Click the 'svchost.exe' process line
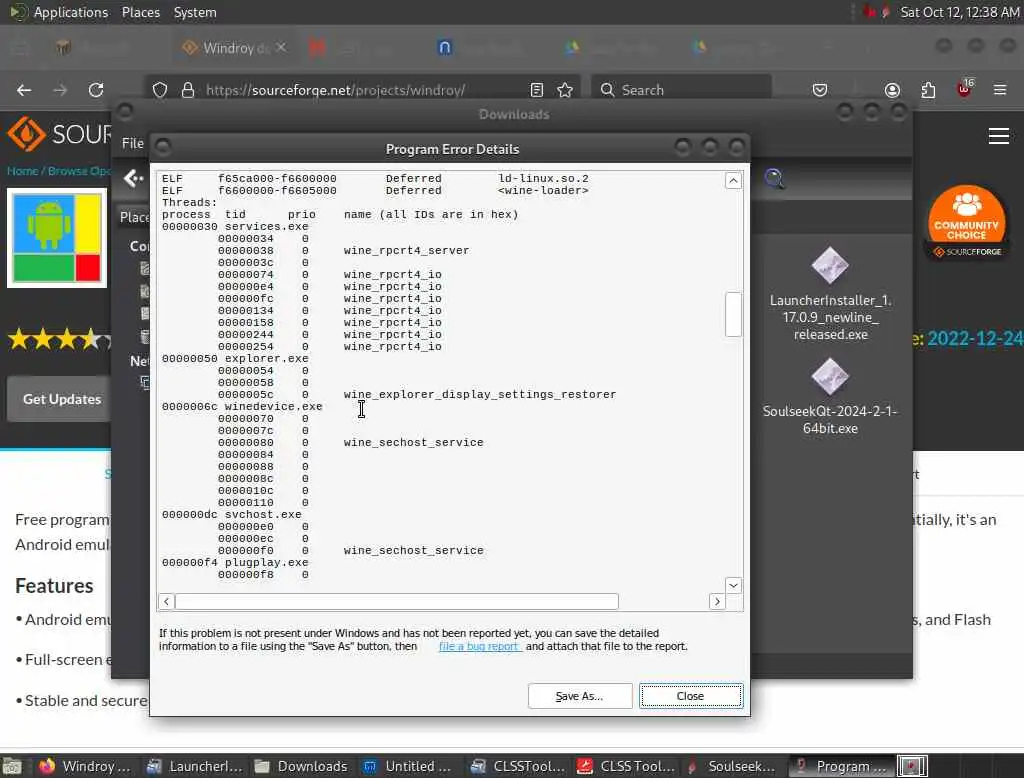The height and width of the screenshot is (778, 1024). (x=232, y=515)
